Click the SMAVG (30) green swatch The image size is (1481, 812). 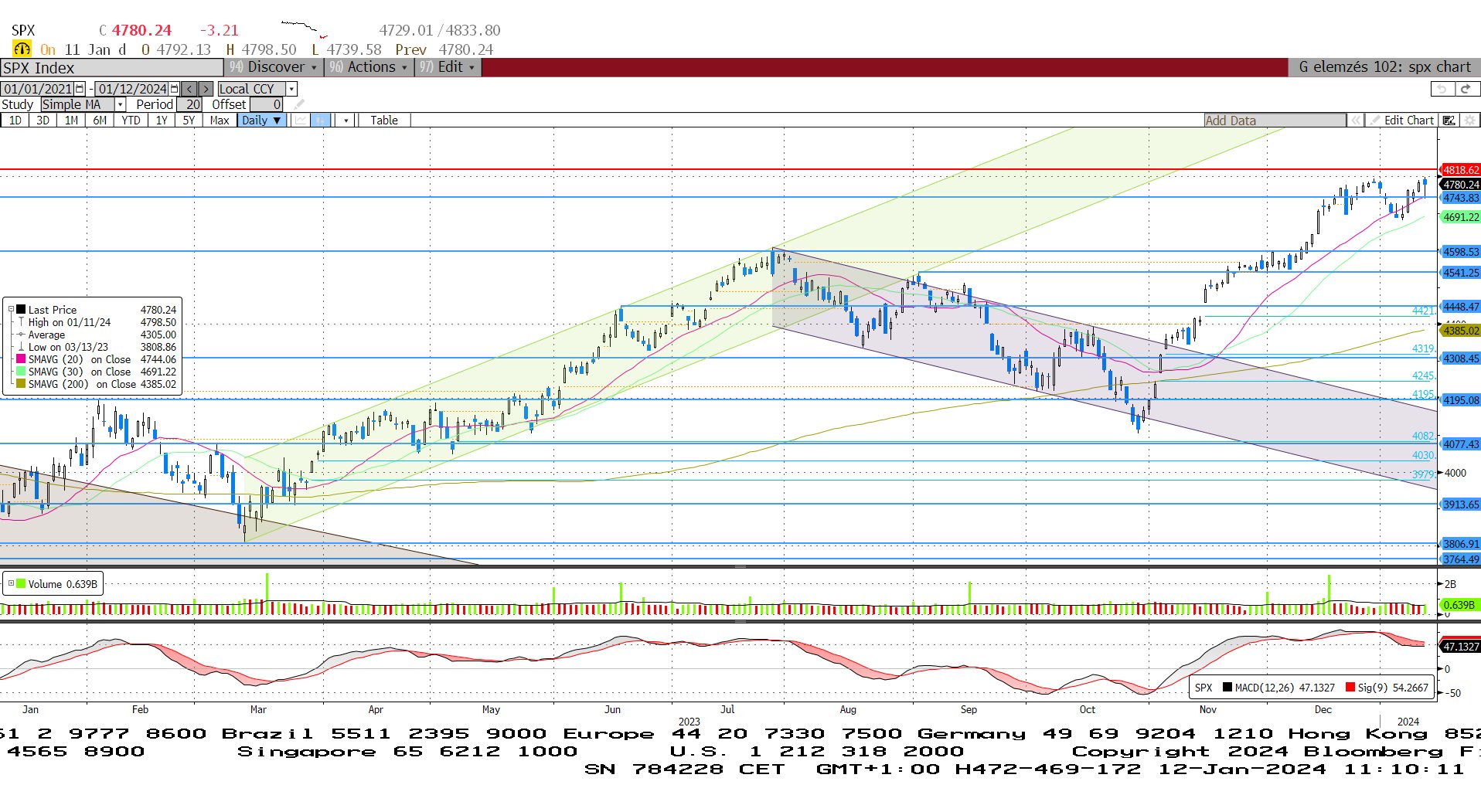tap(21, 372)
